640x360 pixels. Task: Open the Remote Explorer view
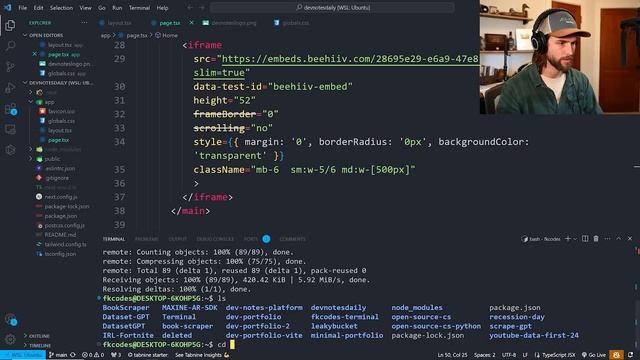point(10,129)
